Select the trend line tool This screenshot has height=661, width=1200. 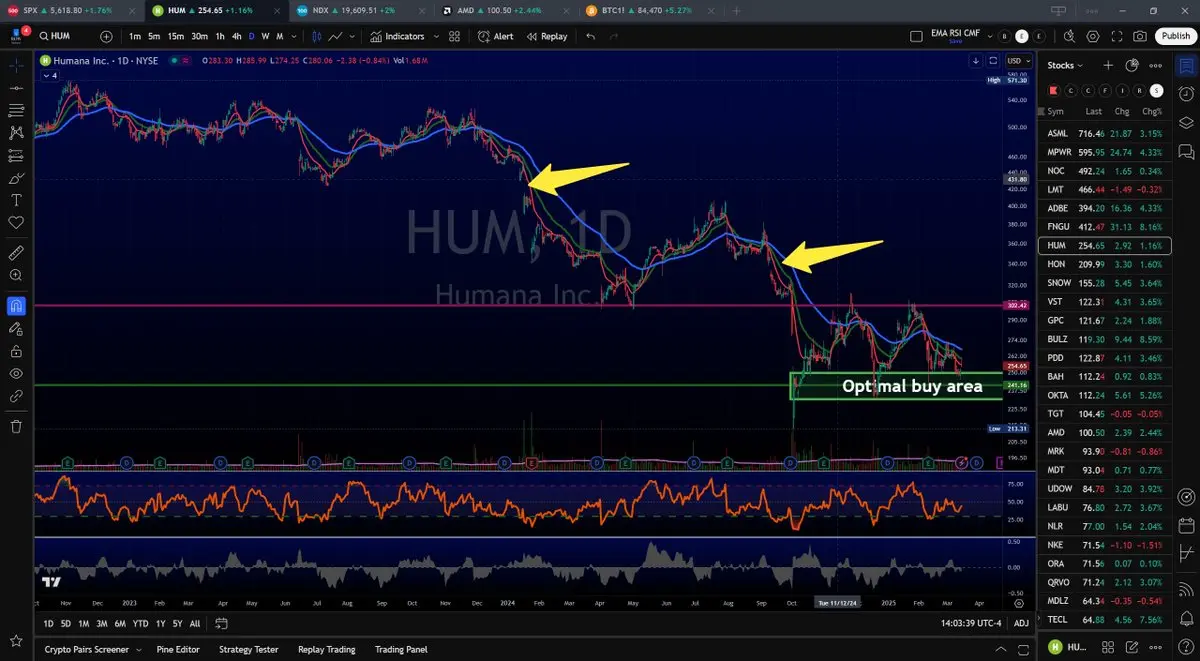click(x=16, y=88)
